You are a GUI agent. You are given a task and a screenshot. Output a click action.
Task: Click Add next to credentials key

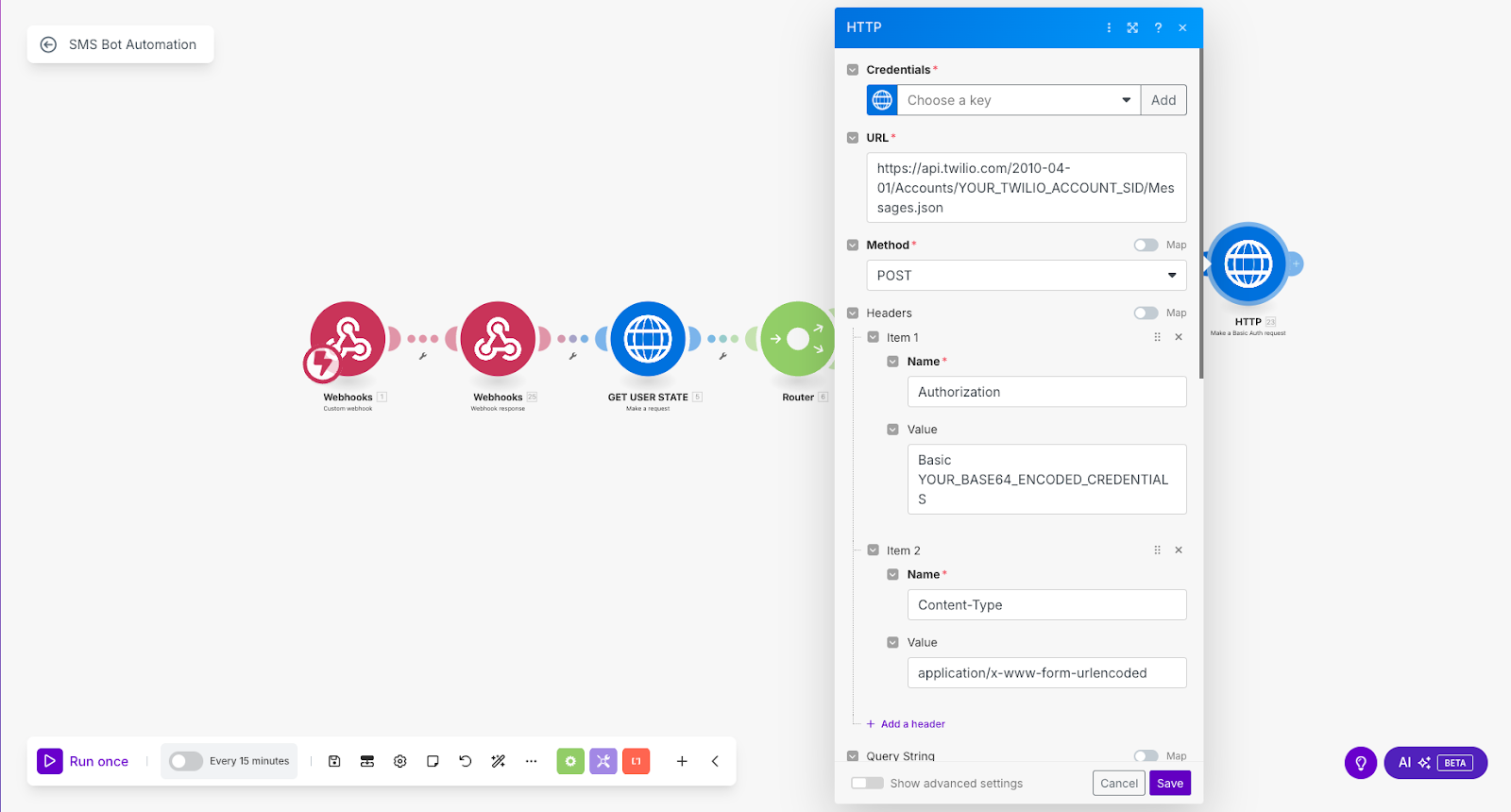[1163, 100]
